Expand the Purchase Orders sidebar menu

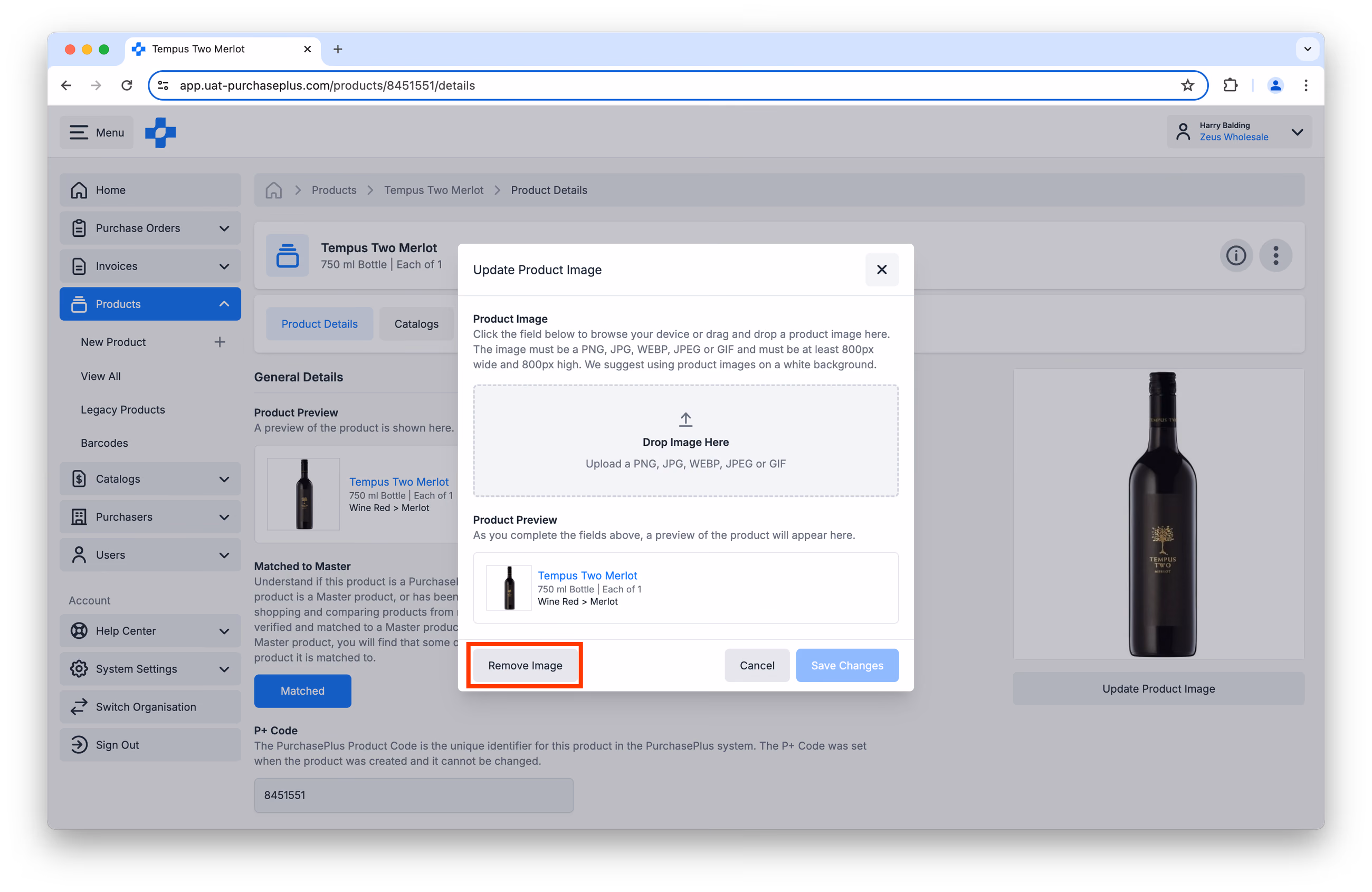tap(150, 228)
